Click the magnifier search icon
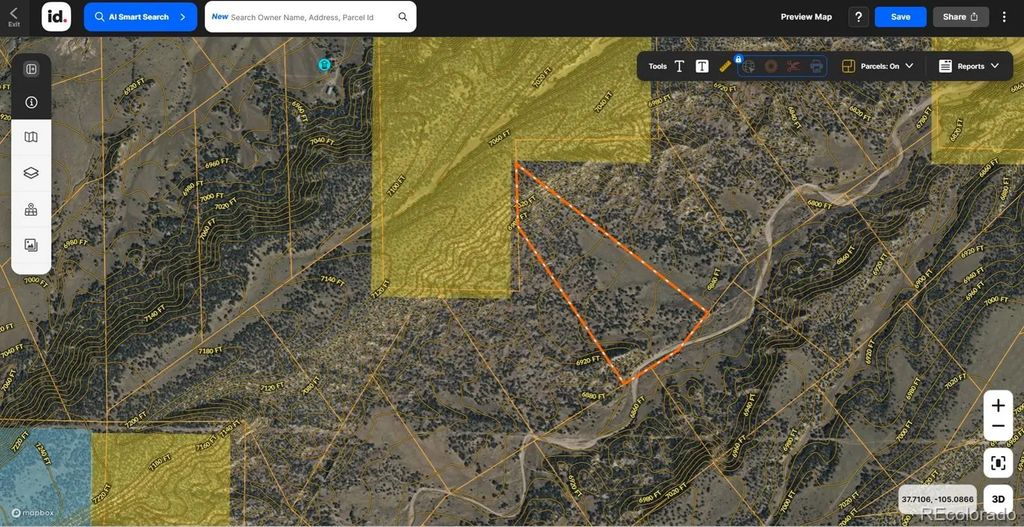The height and width of the screenshot is (527, 1024). tap(403, 17)
